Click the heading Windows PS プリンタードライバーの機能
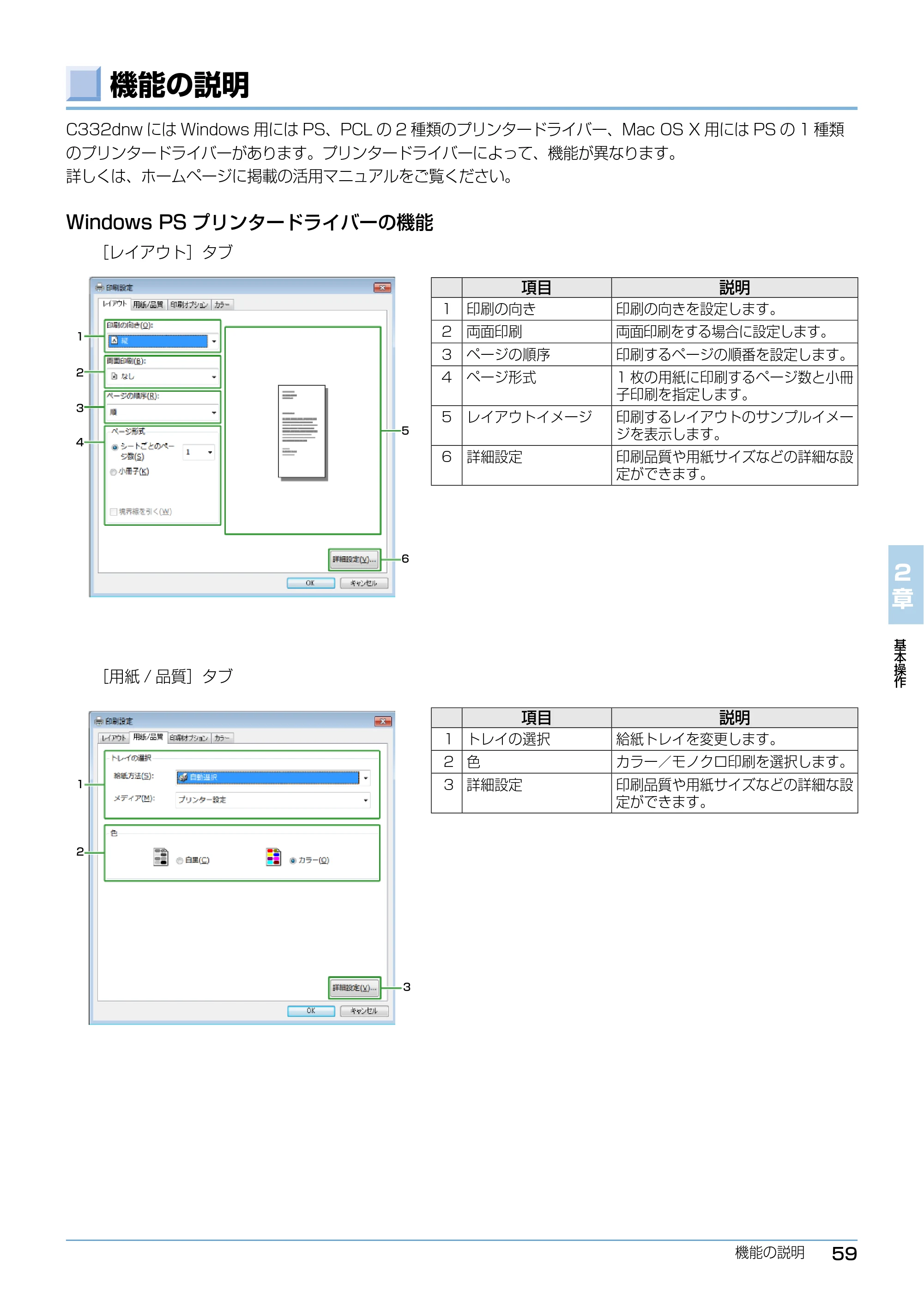The height and width of the screenshot is (1307, 924). (250, 222)
